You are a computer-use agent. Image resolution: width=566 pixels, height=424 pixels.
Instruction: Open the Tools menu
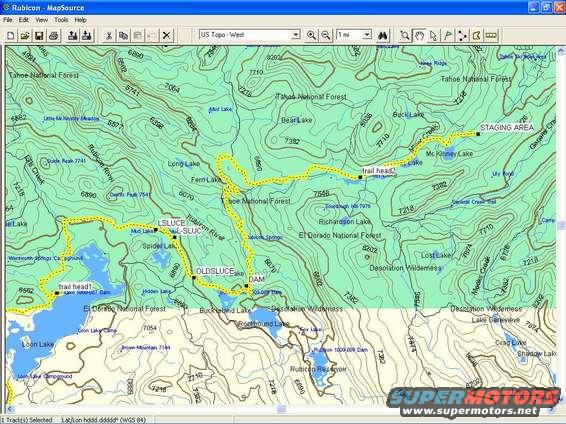pyautogui.click(x=61, y=20)
